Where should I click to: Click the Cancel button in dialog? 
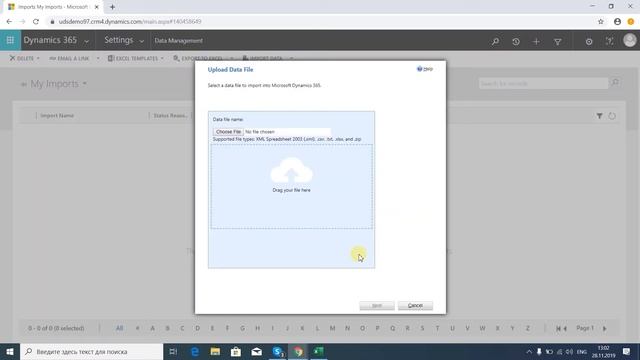[x=415, y=306]
